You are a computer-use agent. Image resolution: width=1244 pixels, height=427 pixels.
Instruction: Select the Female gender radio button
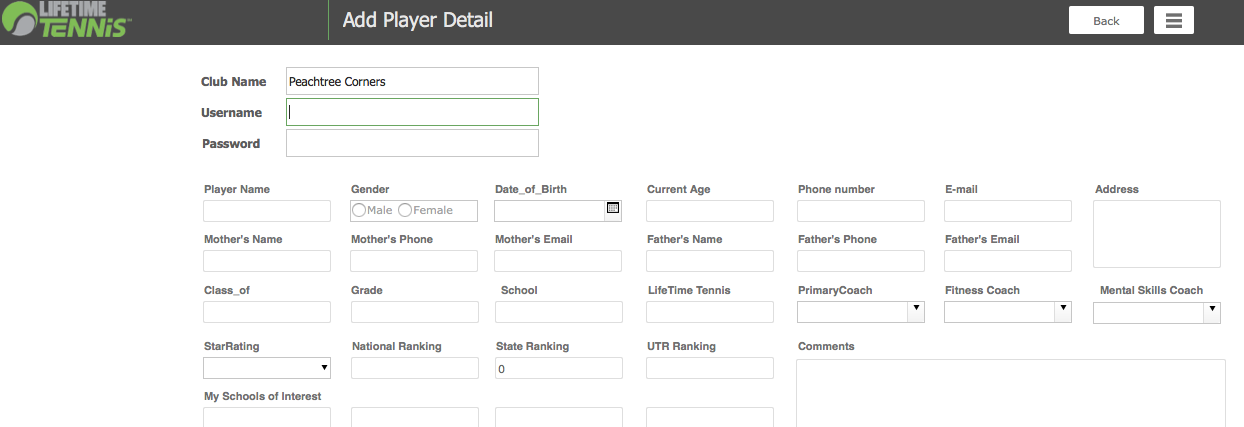coord(405,210)
